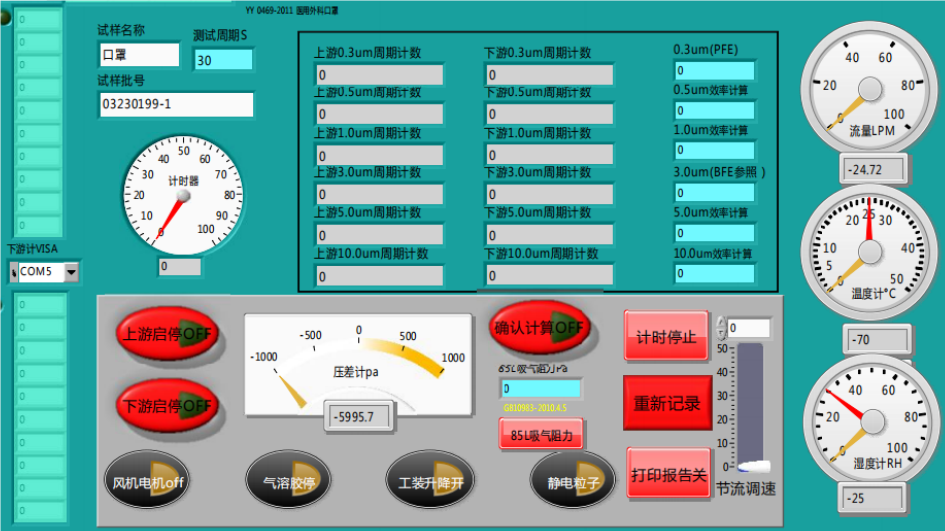
Task: Click the 85L吸气阻力 button
Action: 541,435
